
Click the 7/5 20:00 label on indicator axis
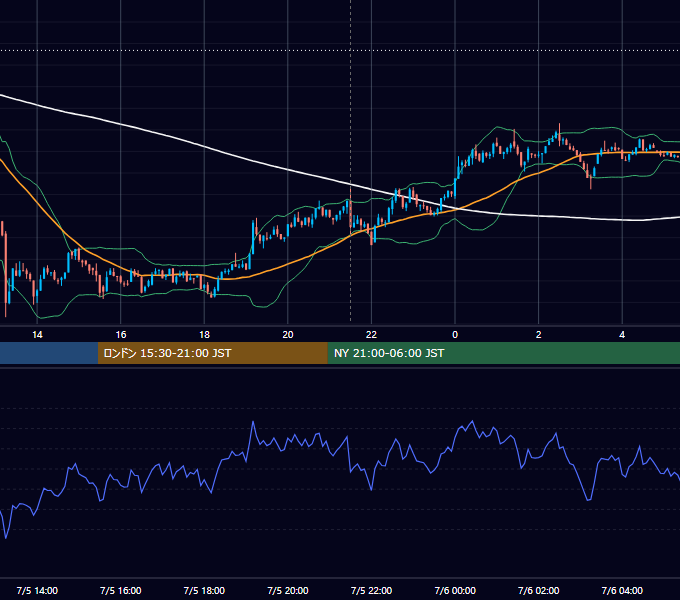288,590
